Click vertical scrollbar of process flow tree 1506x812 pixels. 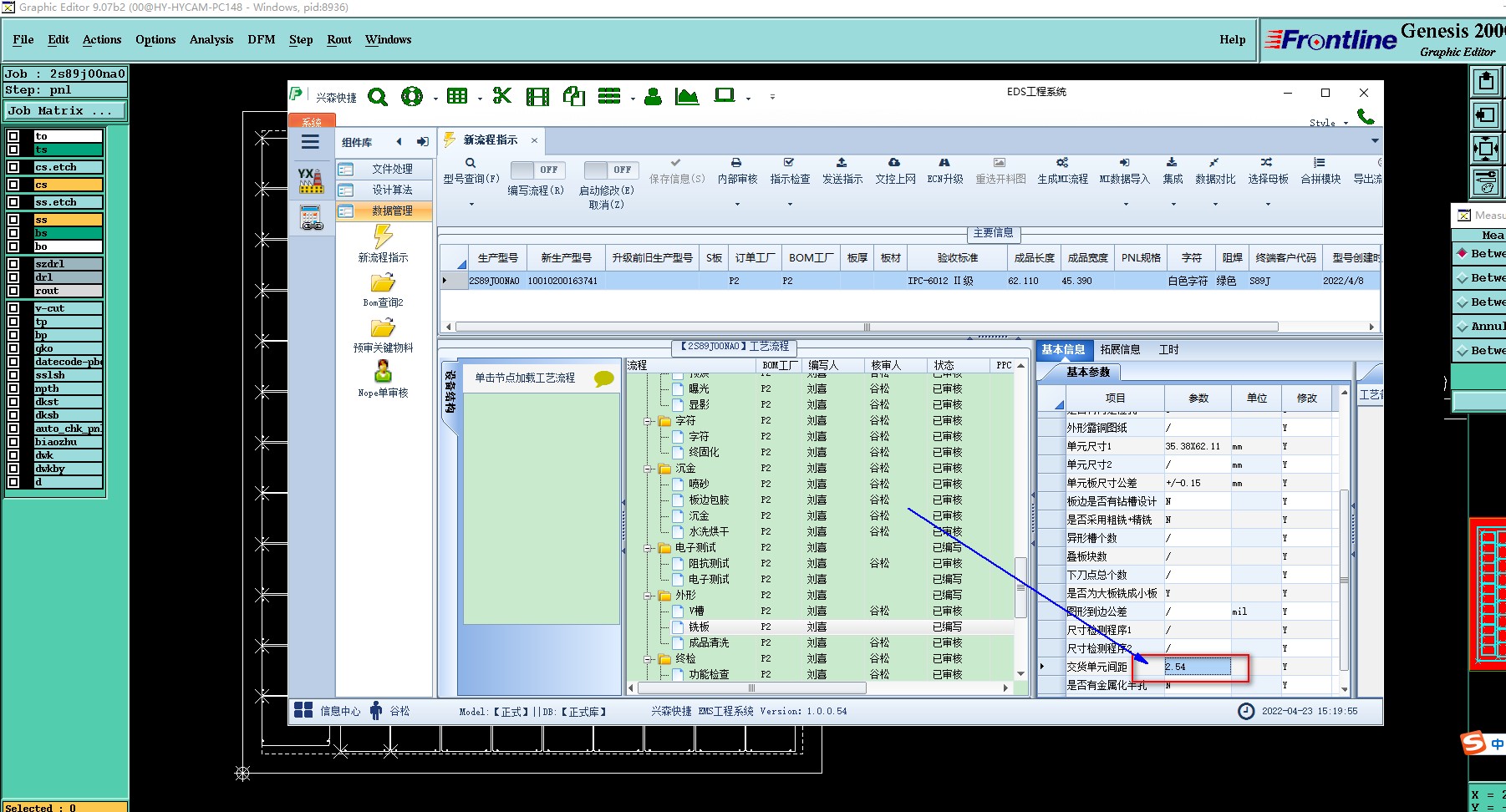click(1020, 587)
